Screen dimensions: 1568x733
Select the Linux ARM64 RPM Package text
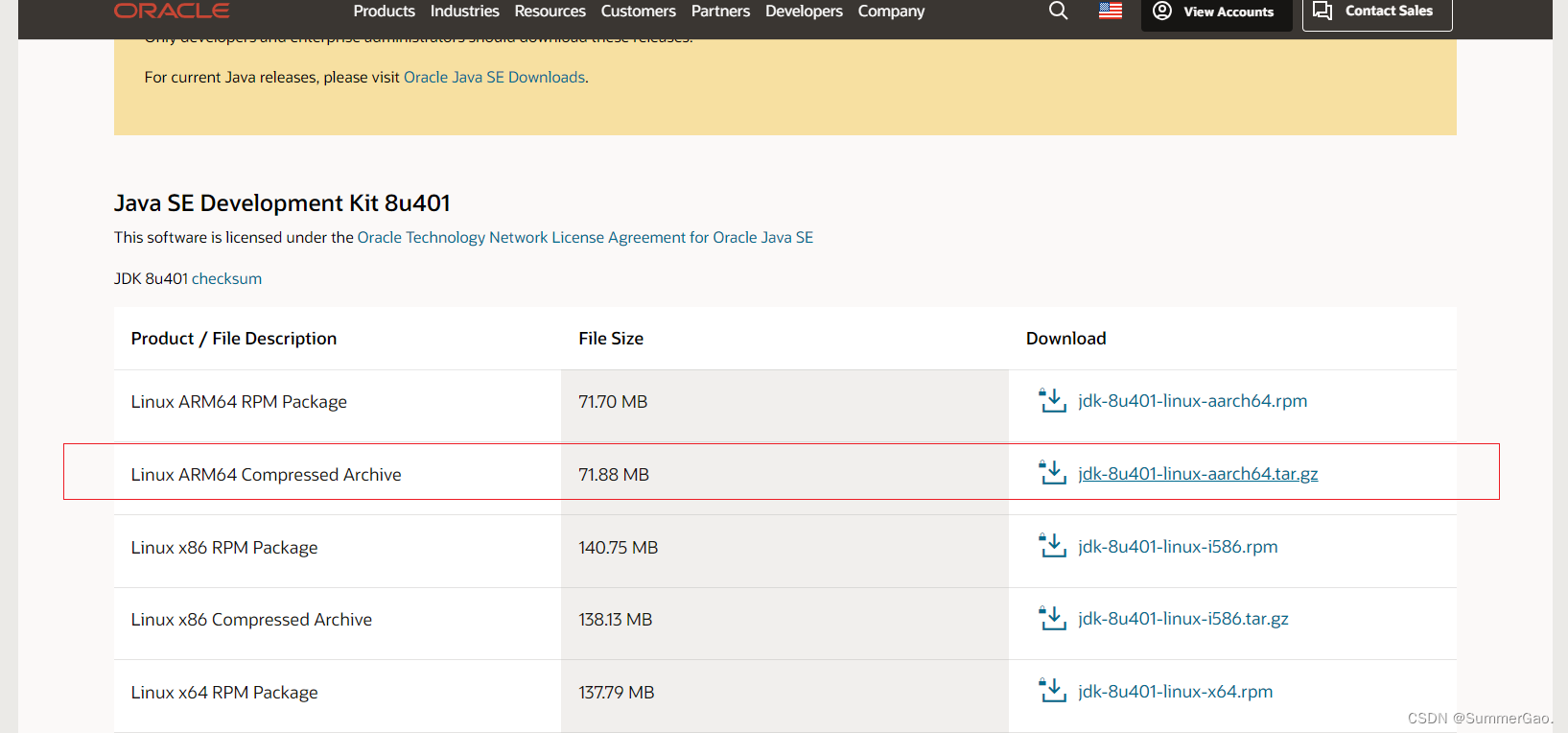pos(239,402)
